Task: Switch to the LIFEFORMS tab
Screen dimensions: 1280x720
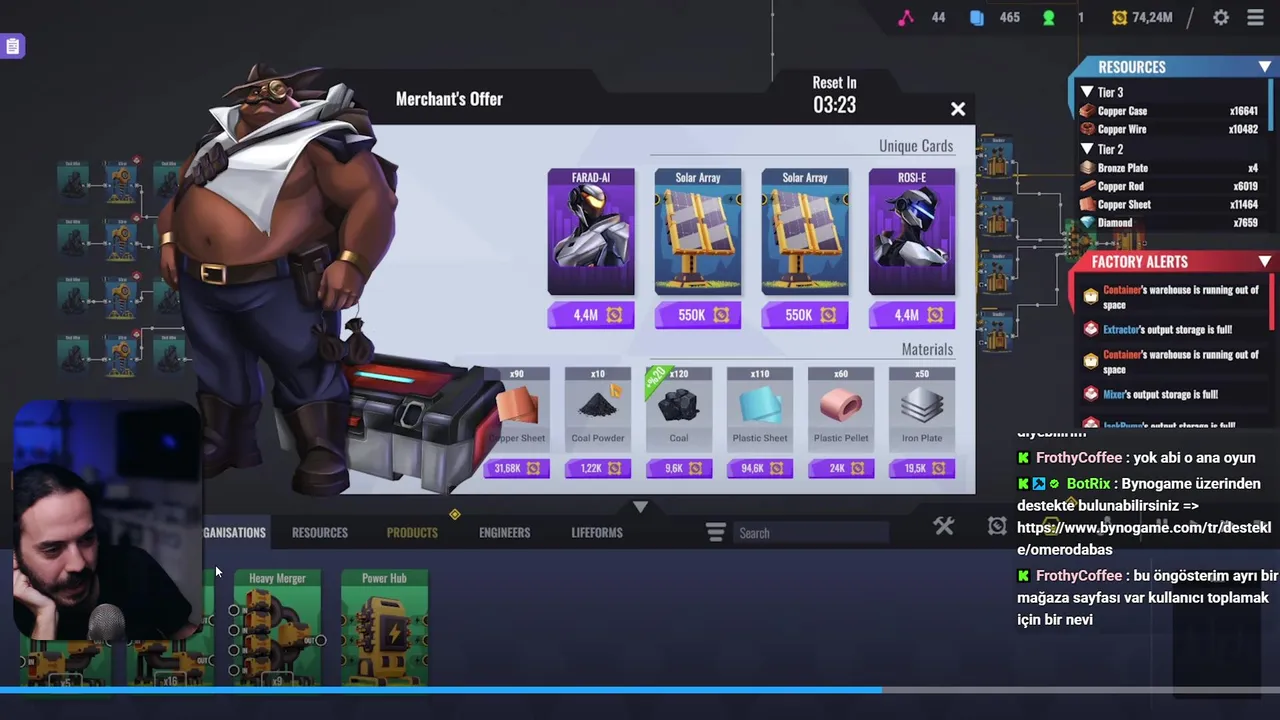Action: 597,532
